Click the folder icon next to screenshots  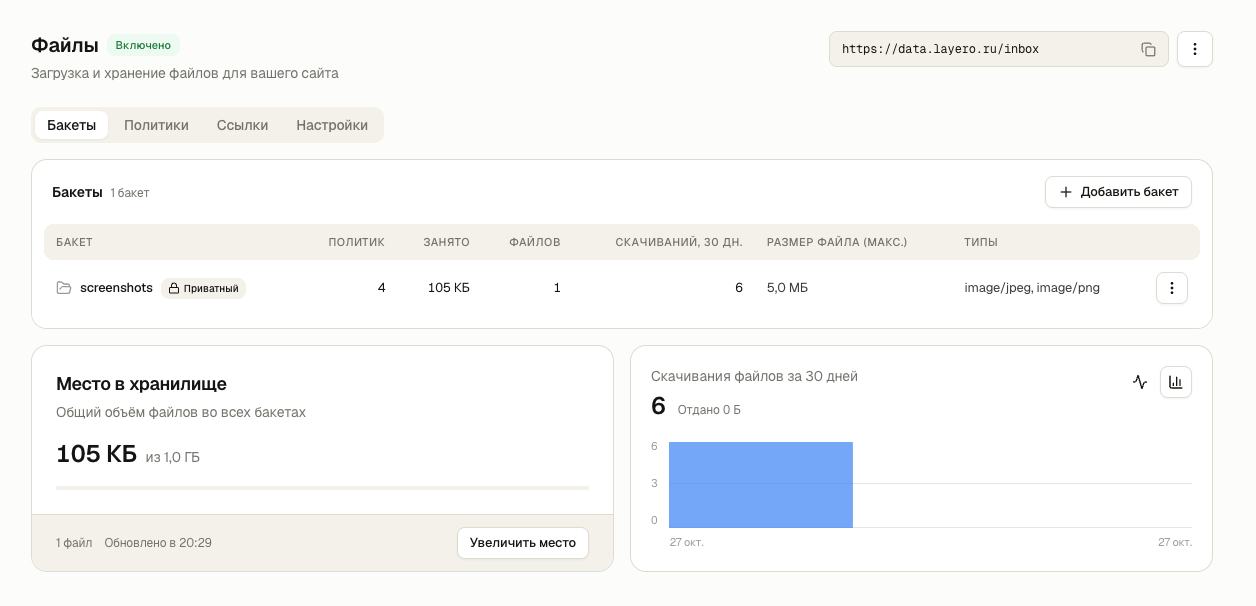point(64,288)
